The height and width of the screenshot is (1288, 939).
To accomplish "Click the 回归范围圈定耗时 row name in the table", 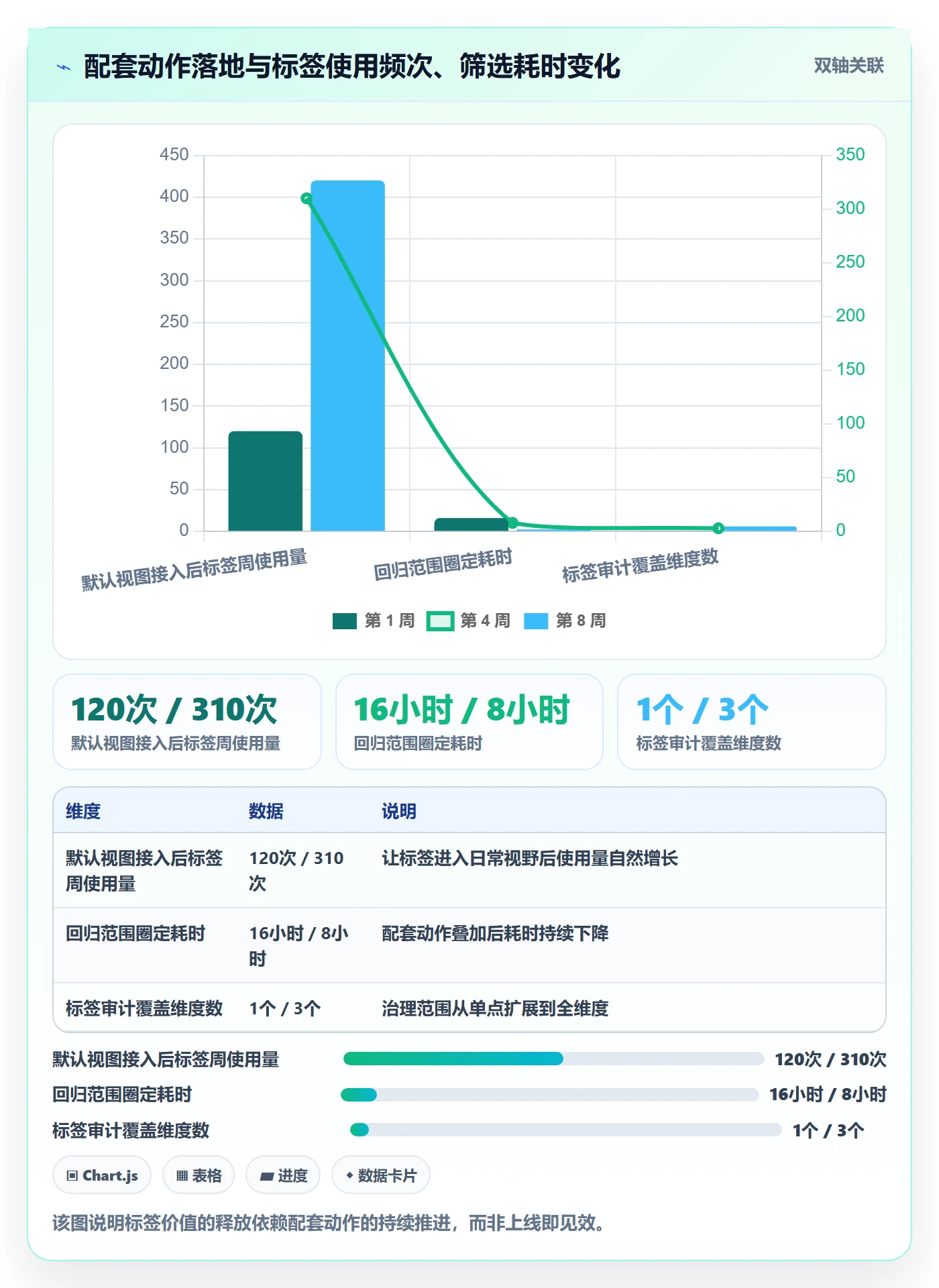I will [135, 933].
